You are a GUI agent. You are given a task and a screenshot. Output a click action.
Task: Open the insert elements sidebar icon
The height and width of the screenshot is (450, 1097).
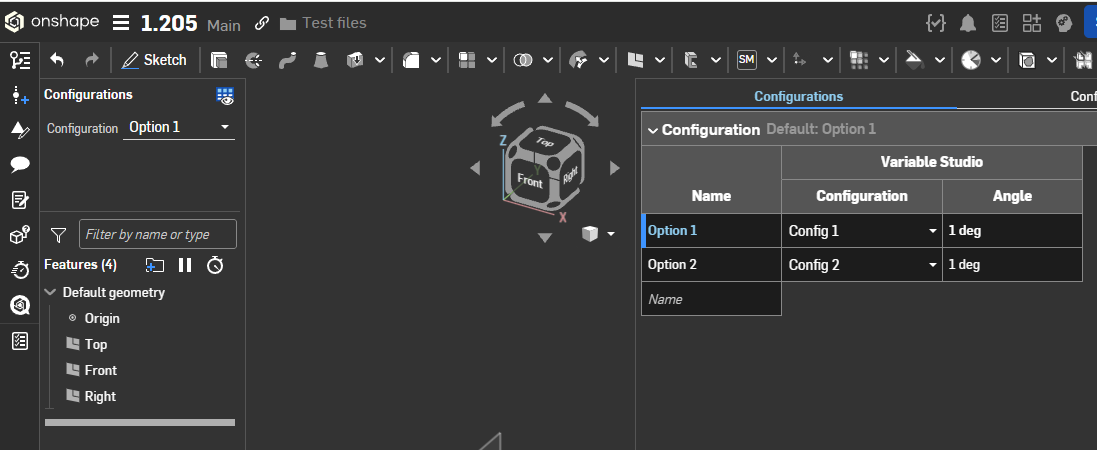(x=20, y=96)
